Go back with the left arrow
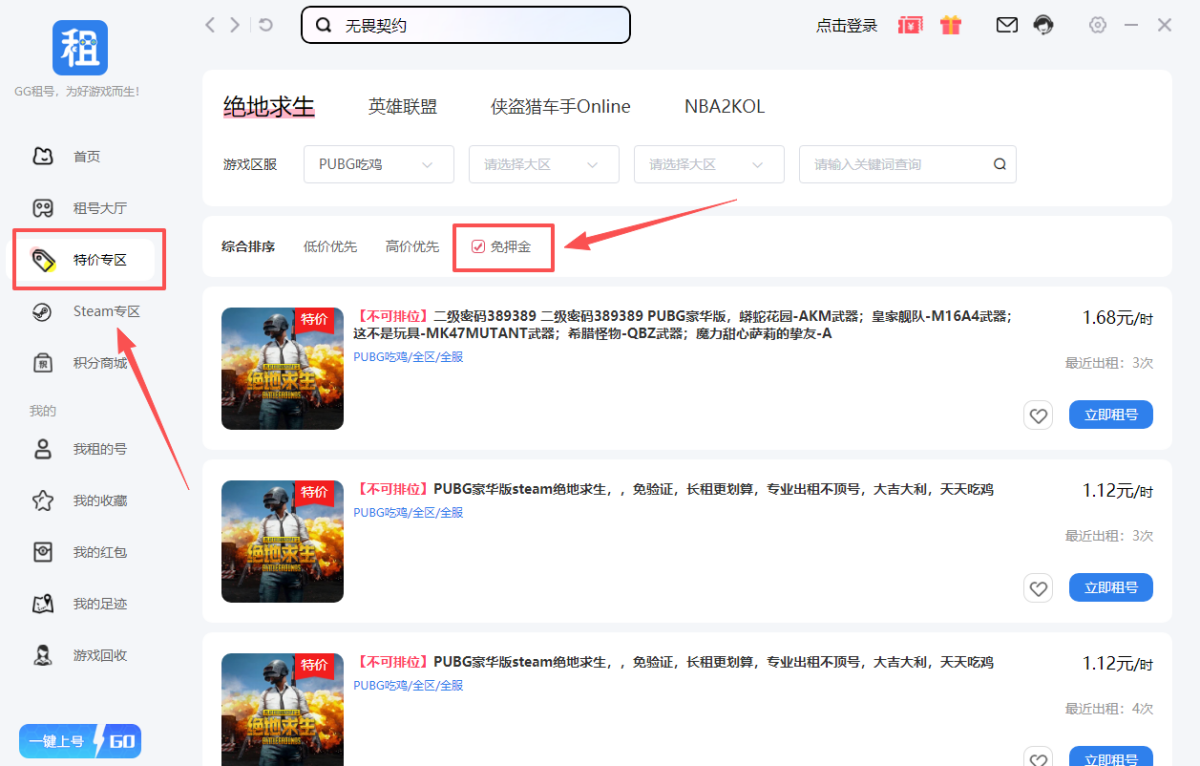The width and height of the screenshot is (1200, 766). click(x=210, y=25)
